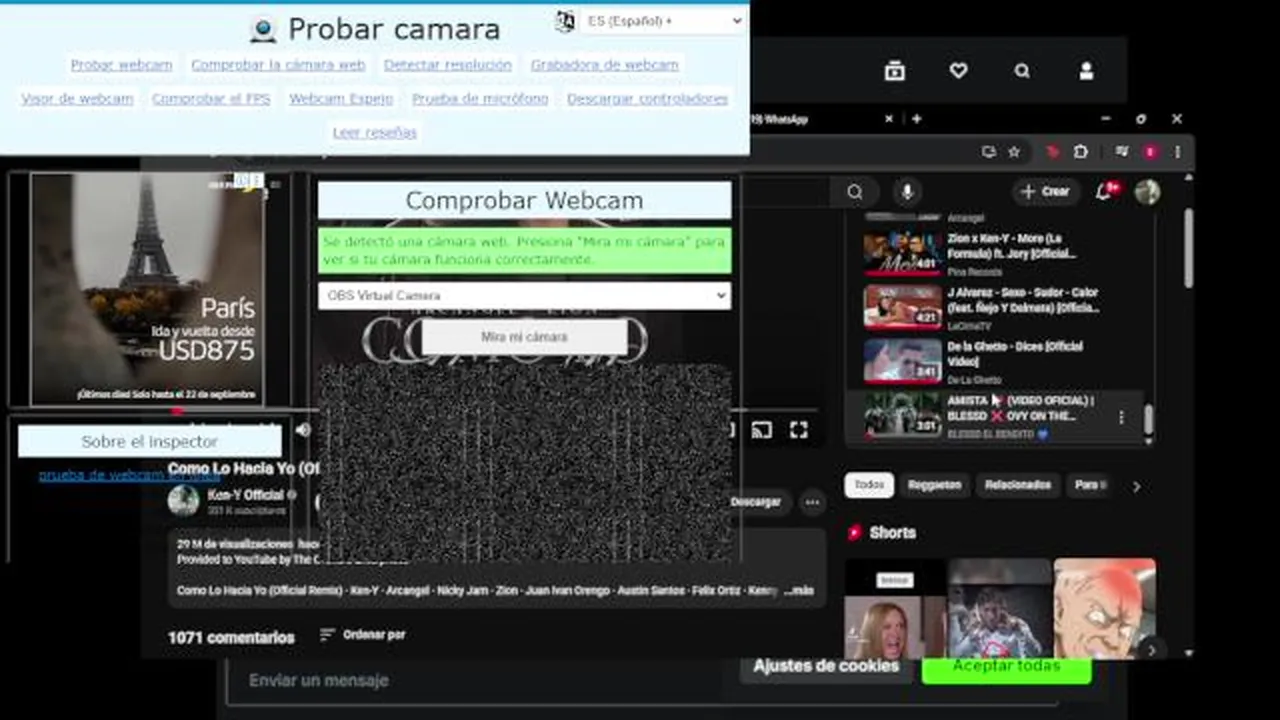Viewport: 1280px width, 720px height.
Task: Open the archive box icon in dark header
Action: coord(894,71)
